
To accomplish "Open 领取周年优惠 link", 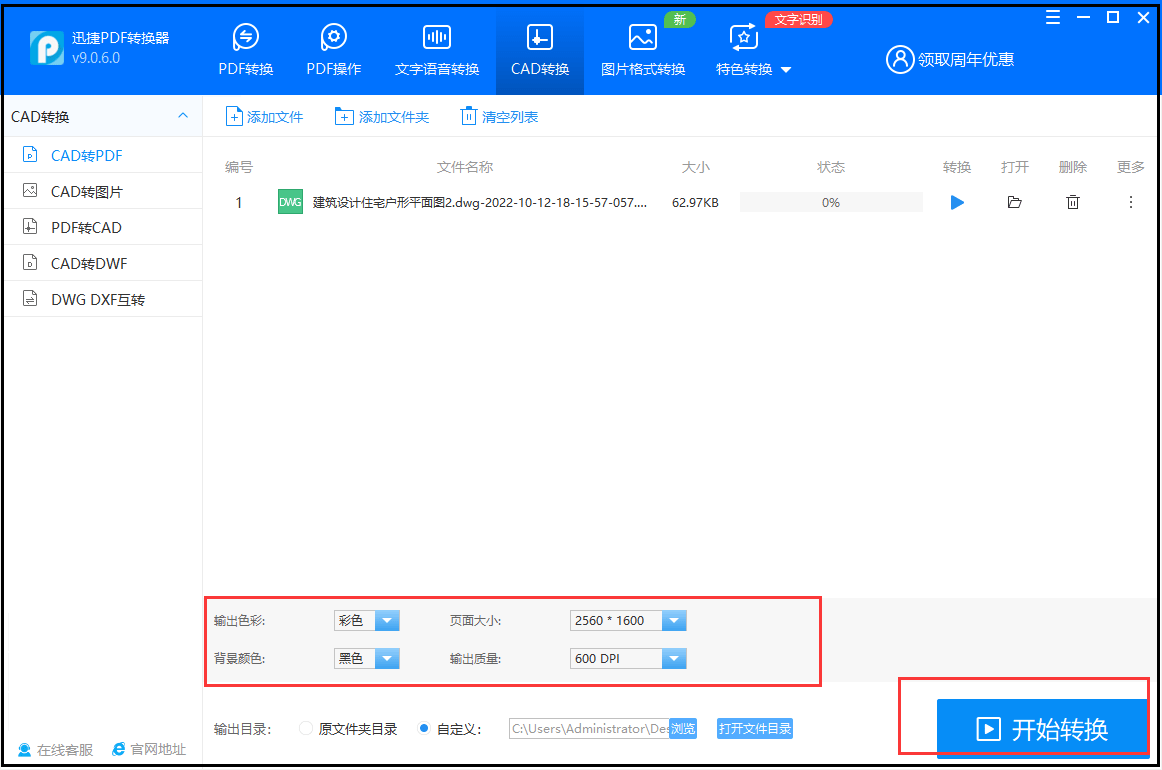I will tap(966, 59).
